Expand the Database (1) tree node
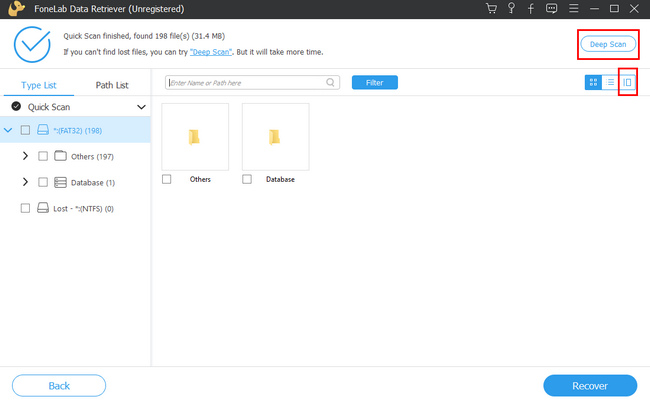The image size is (650, 402). 25,182
